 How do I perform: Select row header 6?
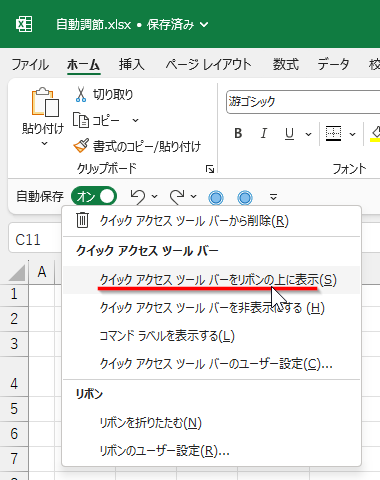click(x=14, y=434)
